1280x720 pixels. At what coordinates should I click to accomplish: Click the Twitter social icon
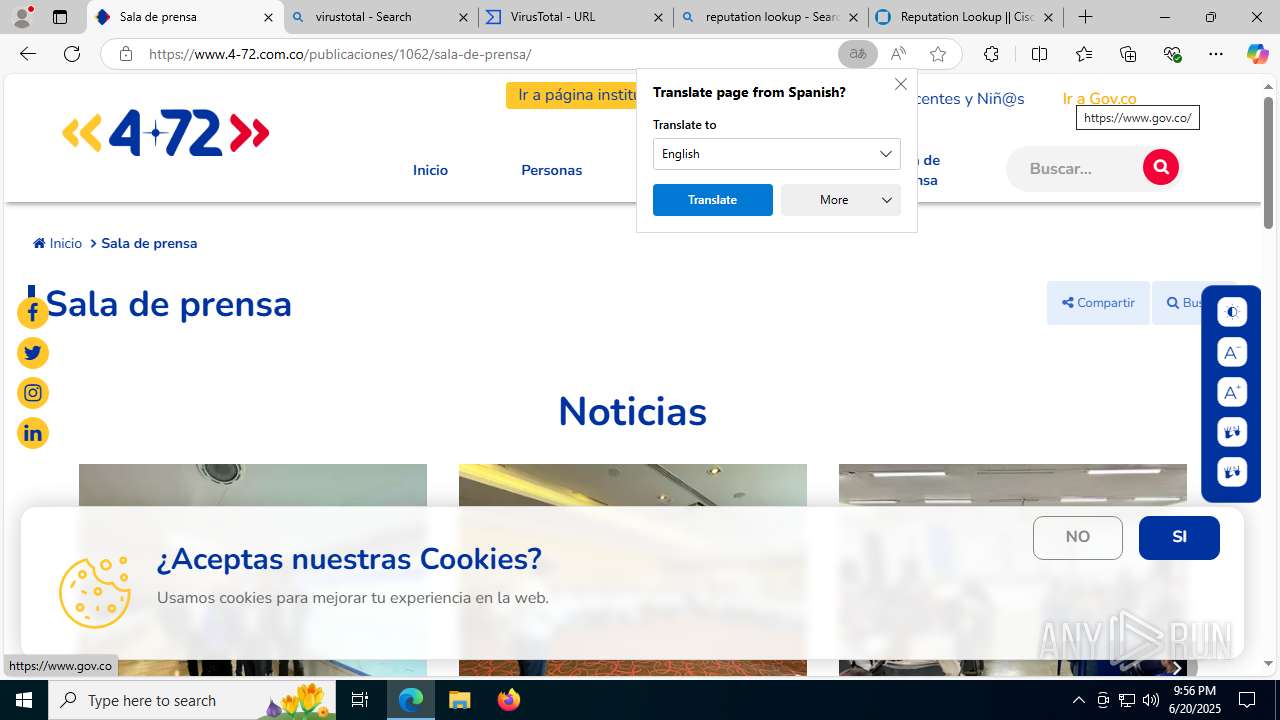tap(33, 353)
